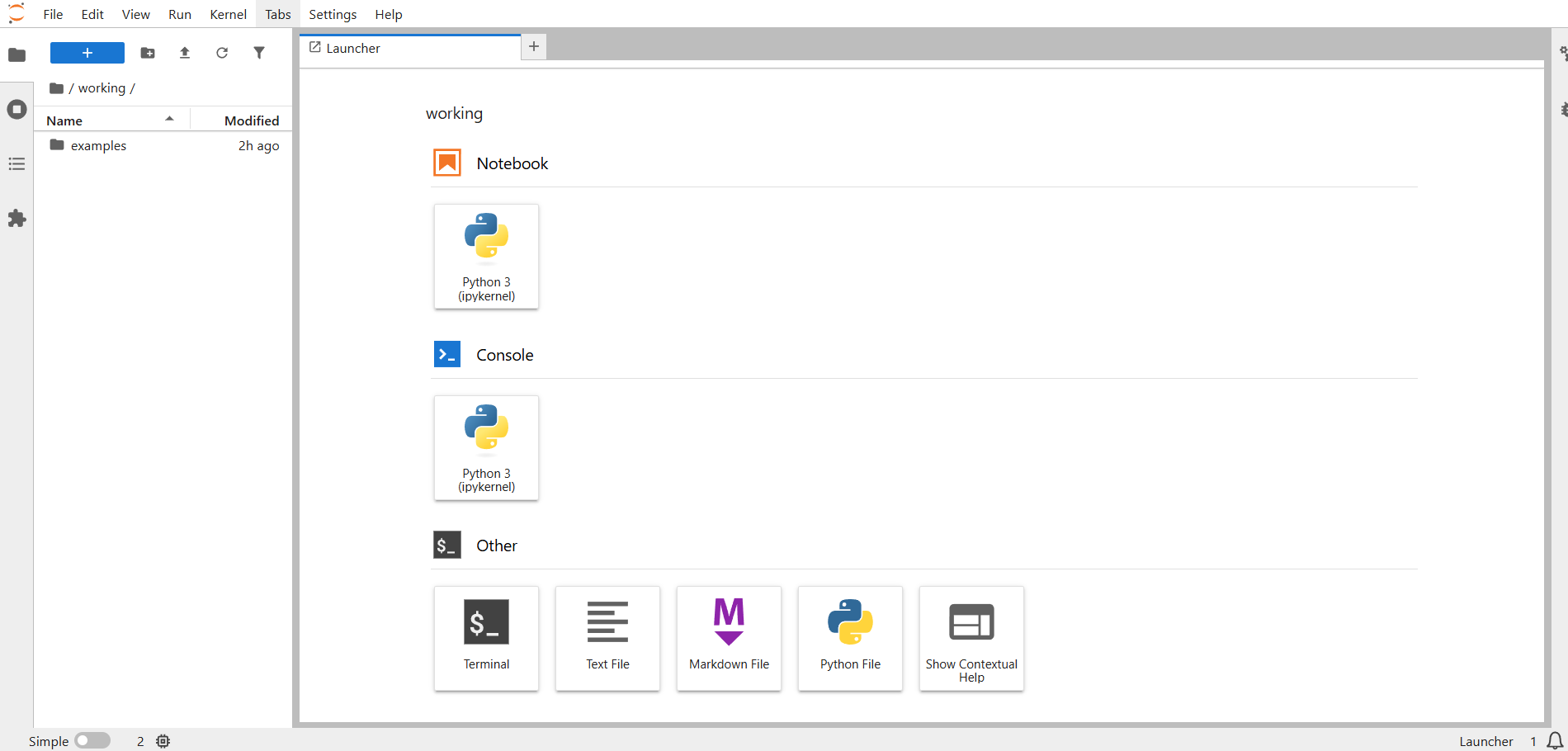This screenshot has width=1568, height=751.
Task: Launch Python 3 console
Action: point(486,448)
